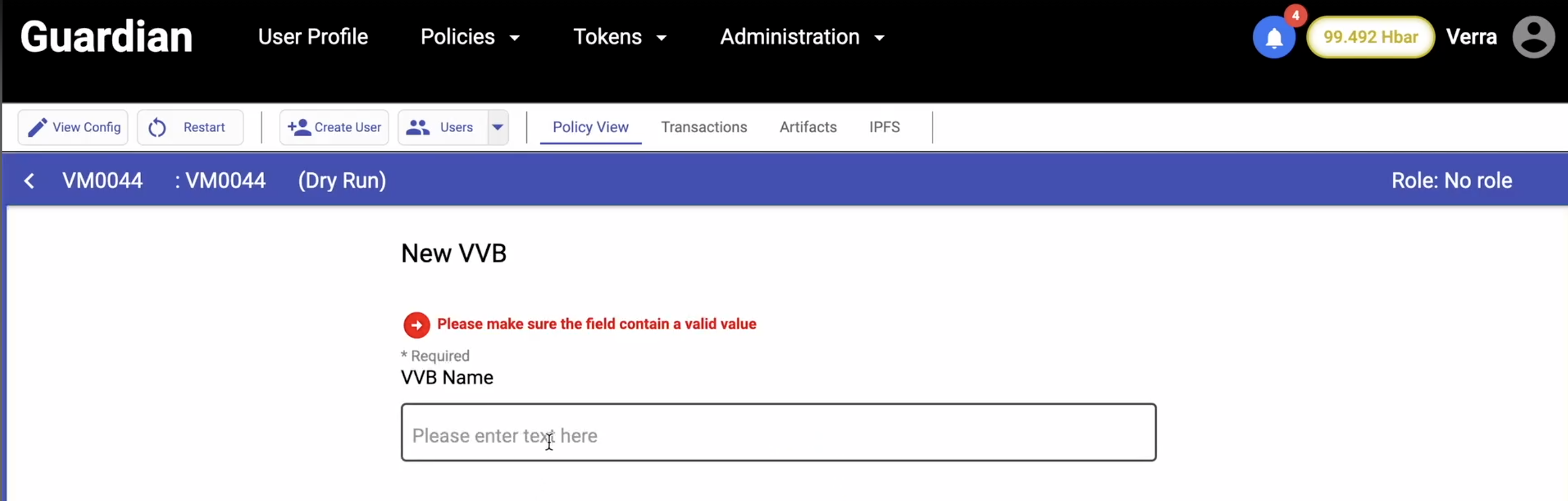Screen dimensions: 1568x501
Task: Expand the Tokens dropdown menu
Action: point(620,37)
